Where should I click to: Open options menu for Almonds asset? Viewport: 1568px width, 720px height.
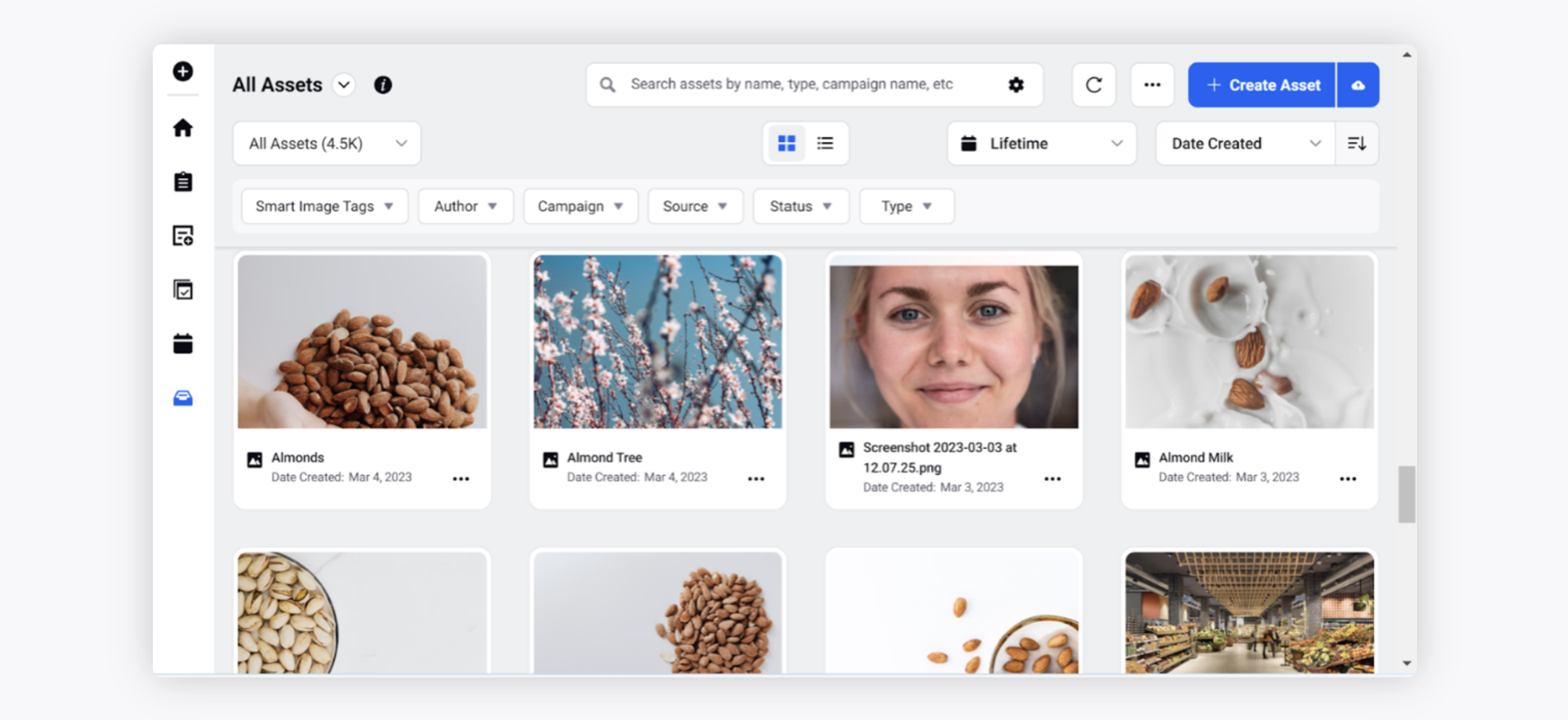pyautogui.click(x=461, y=478)
